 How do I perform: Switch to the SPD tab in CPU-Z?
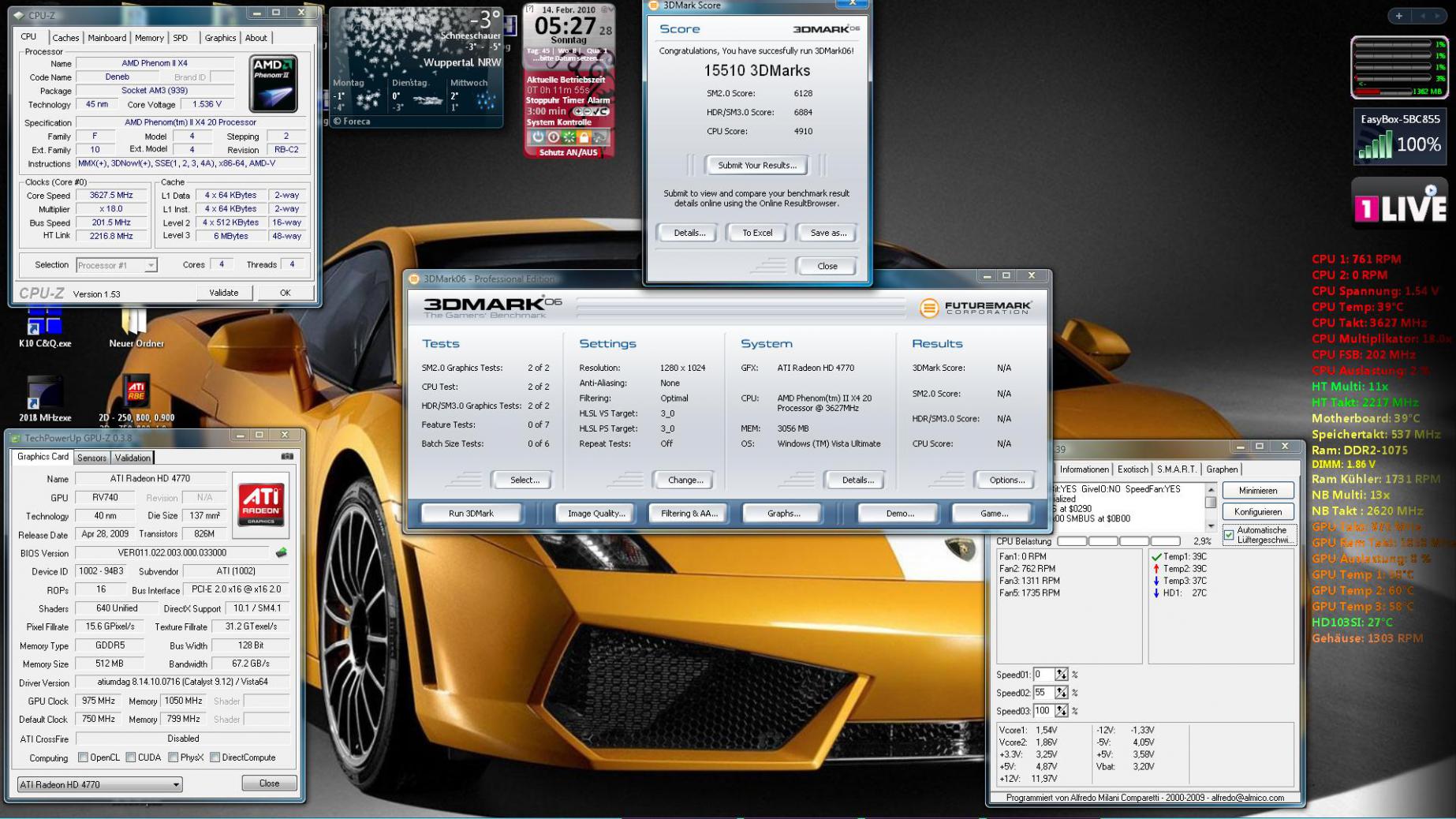(x=181, y=38)
